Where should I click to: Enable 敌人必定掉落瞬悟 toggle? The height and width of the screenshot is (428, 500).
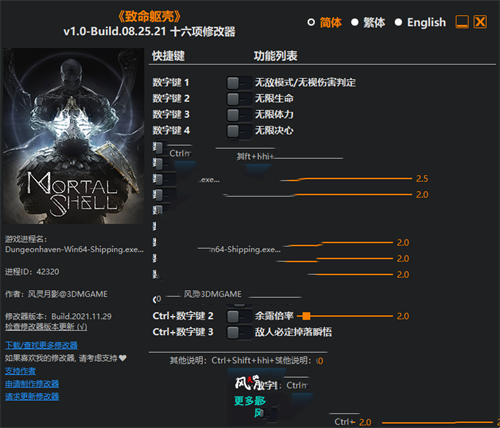pyautogui.click(x=239, y=332)
